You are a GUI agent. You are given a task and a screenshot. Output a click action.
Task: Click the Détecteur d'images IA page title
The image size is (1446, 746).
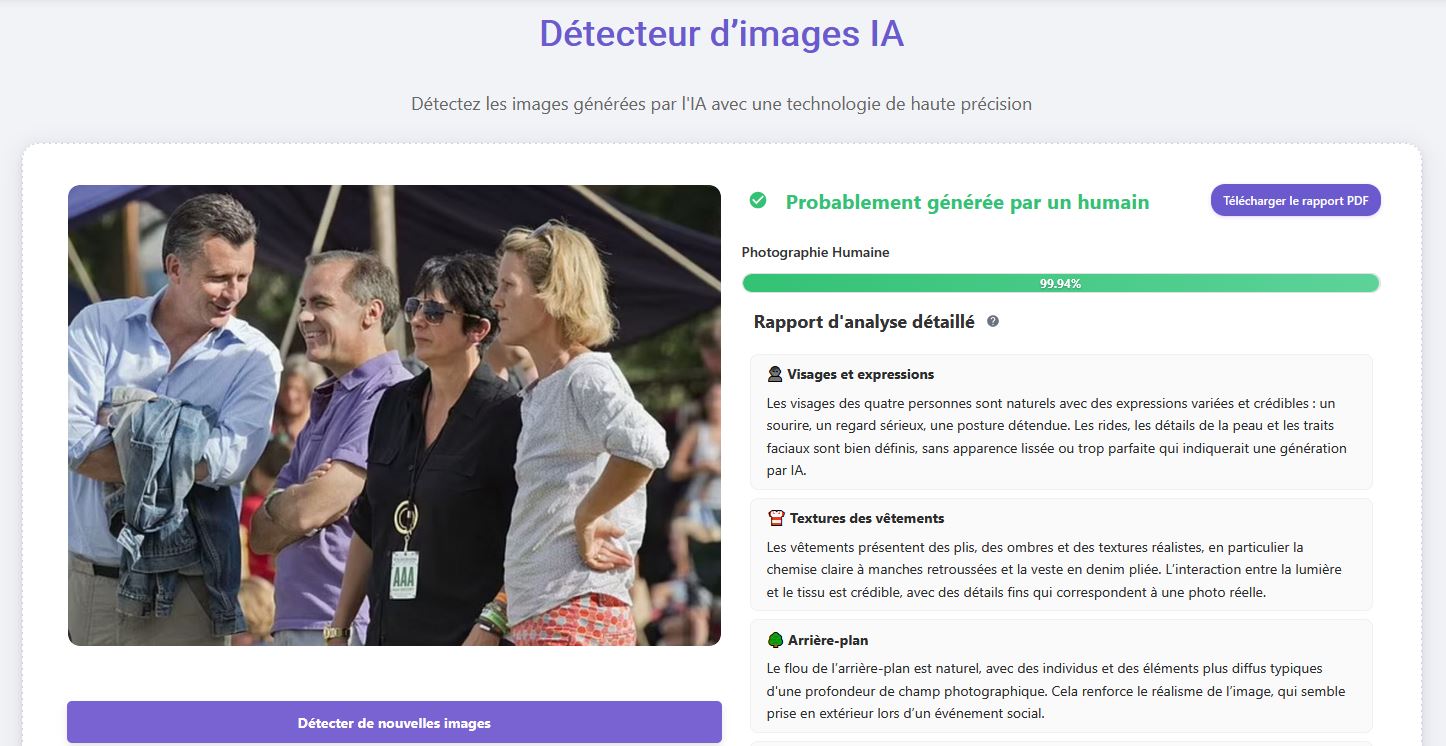click(721, 33)
